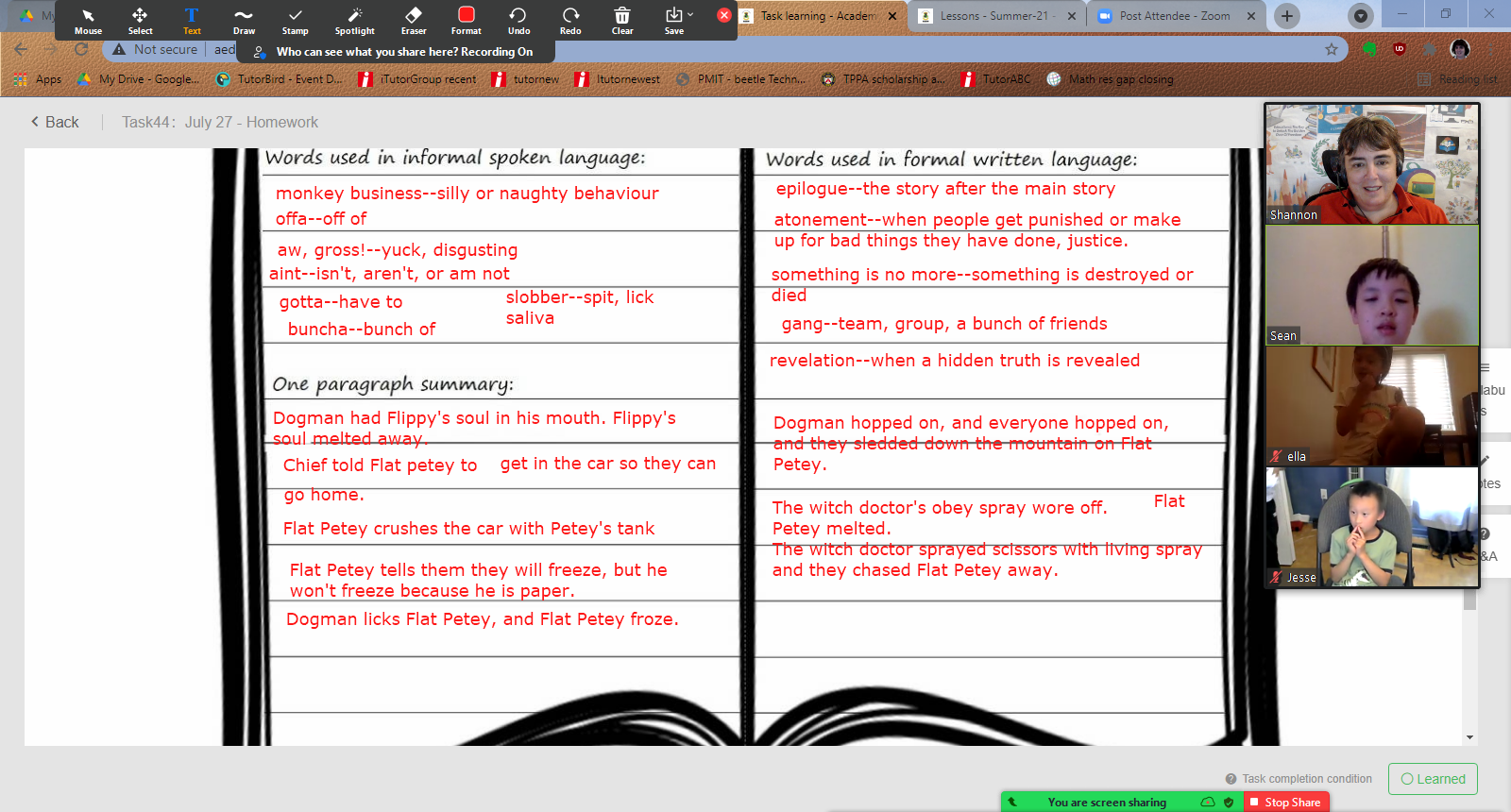Click 'Words used in informal spoken language:' heading
The height and width of the screenshot is (812, 1511).
pos(455,158)
